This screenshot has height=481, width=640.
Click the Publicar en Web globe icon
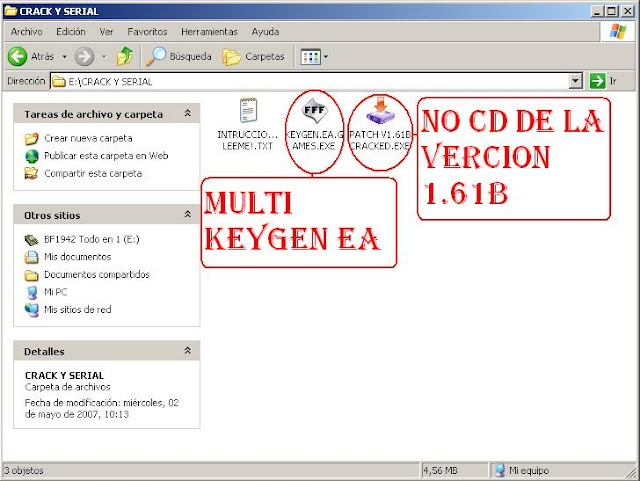coord(31,156)
